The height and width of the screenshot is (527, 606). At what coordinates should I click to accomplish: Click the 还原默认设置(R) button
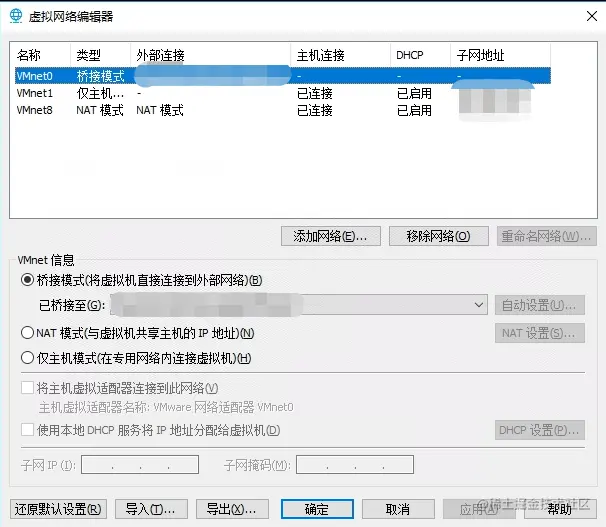(58, 509)
